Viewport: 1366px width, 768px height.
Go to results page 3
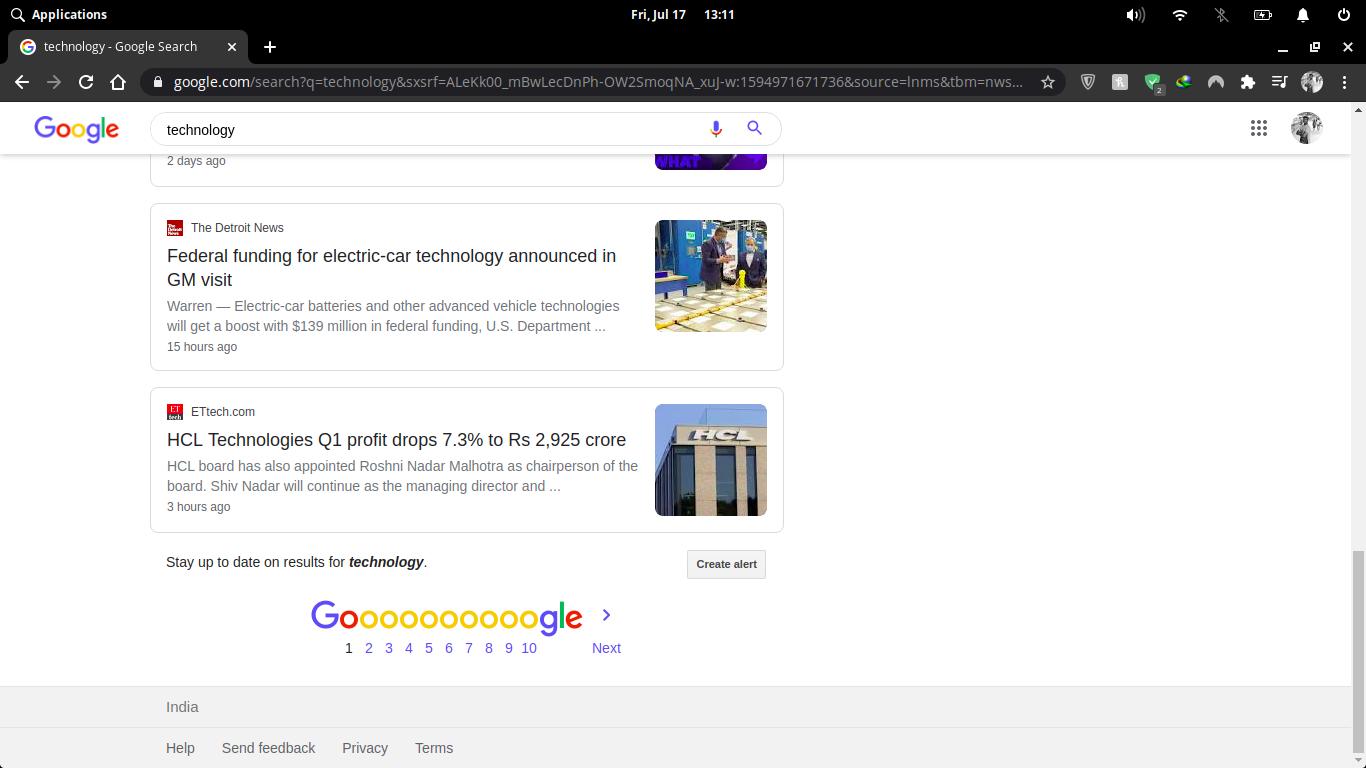[389, 648]
